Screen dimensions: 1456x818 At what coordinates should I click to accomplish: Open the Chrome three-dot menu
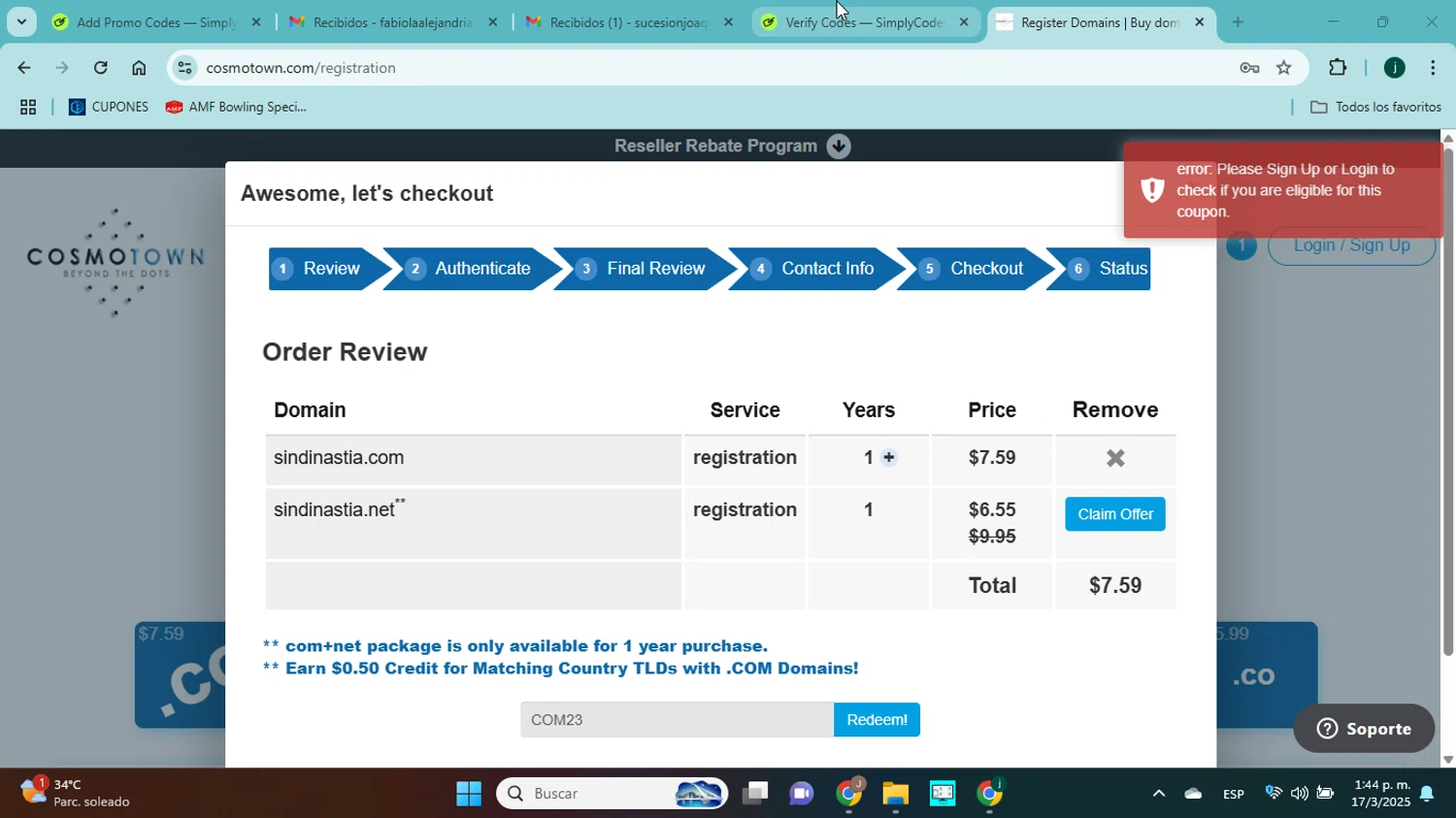pyautogui.click(x=1433, y=68)
